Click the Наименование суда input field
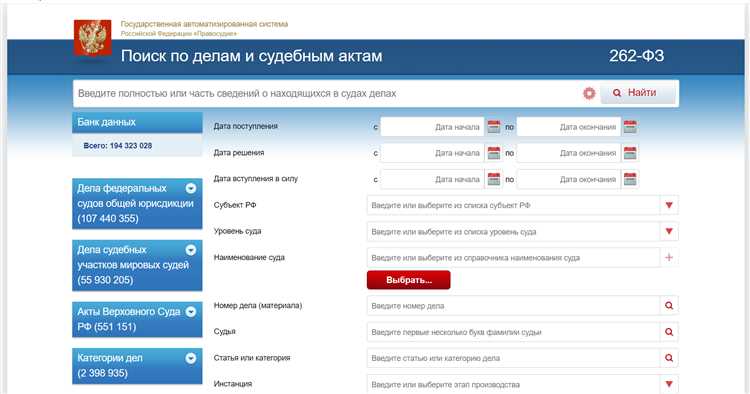The image size is (750, 394). pos(513,258)
